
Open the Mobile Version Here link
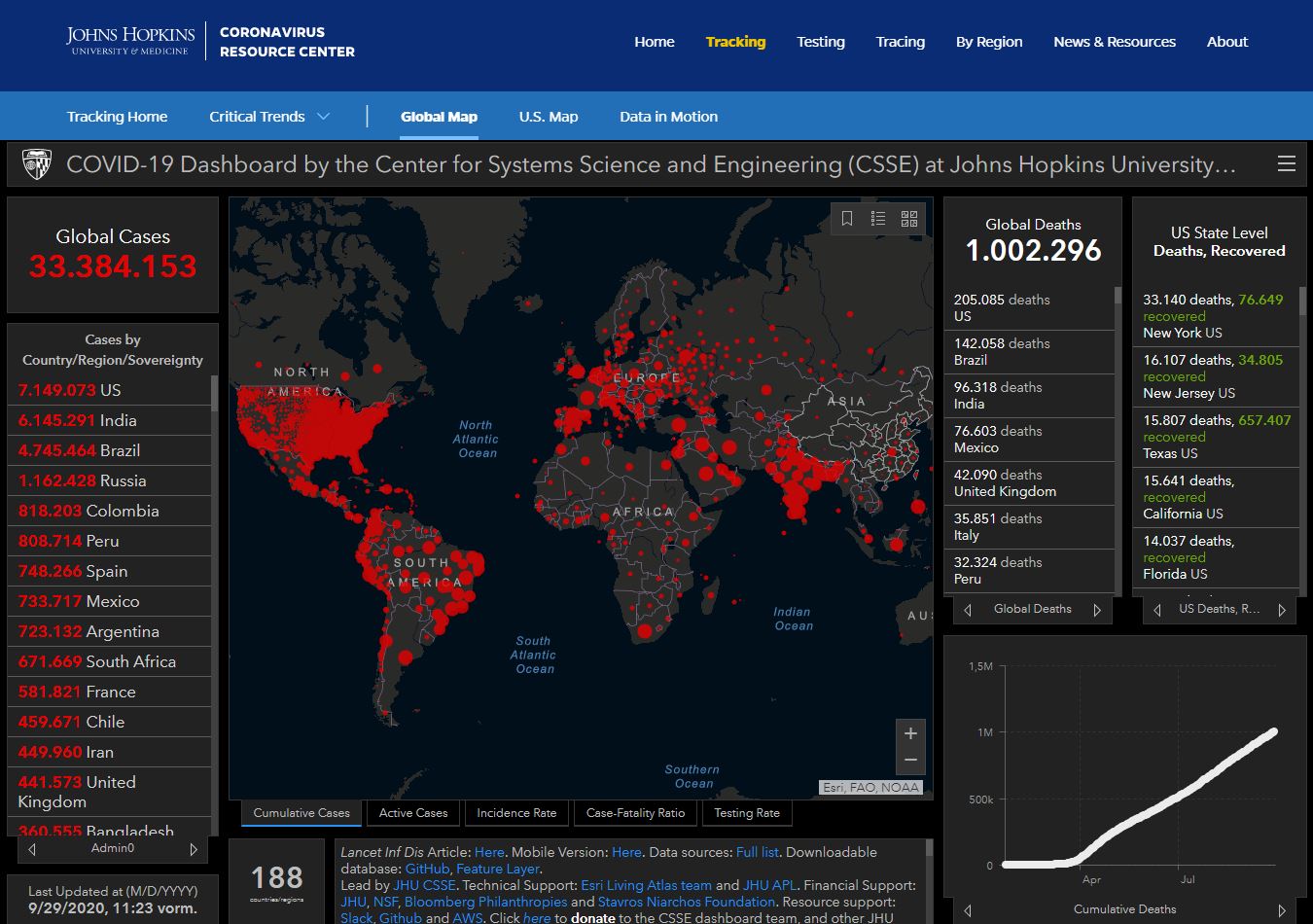tap(626, 852)
